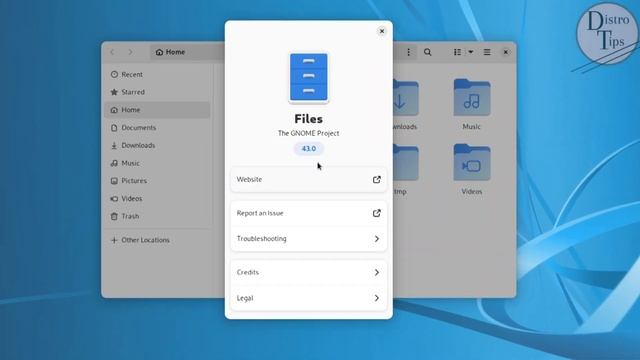Click the Website external link icon
This screenshot has height=360, width=640.
(x=376, y=180)
